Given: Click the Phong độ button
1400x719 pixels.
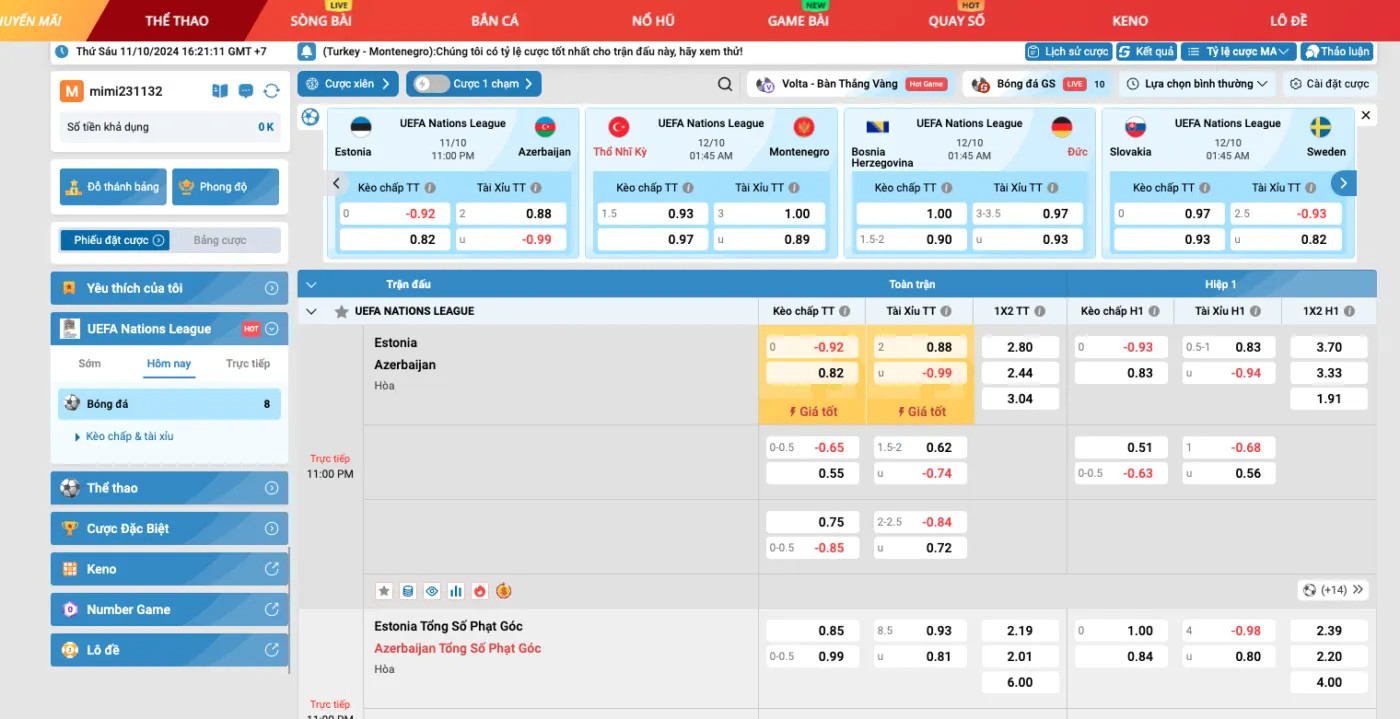Looking at the screenshot, I should tap(225, 187).
